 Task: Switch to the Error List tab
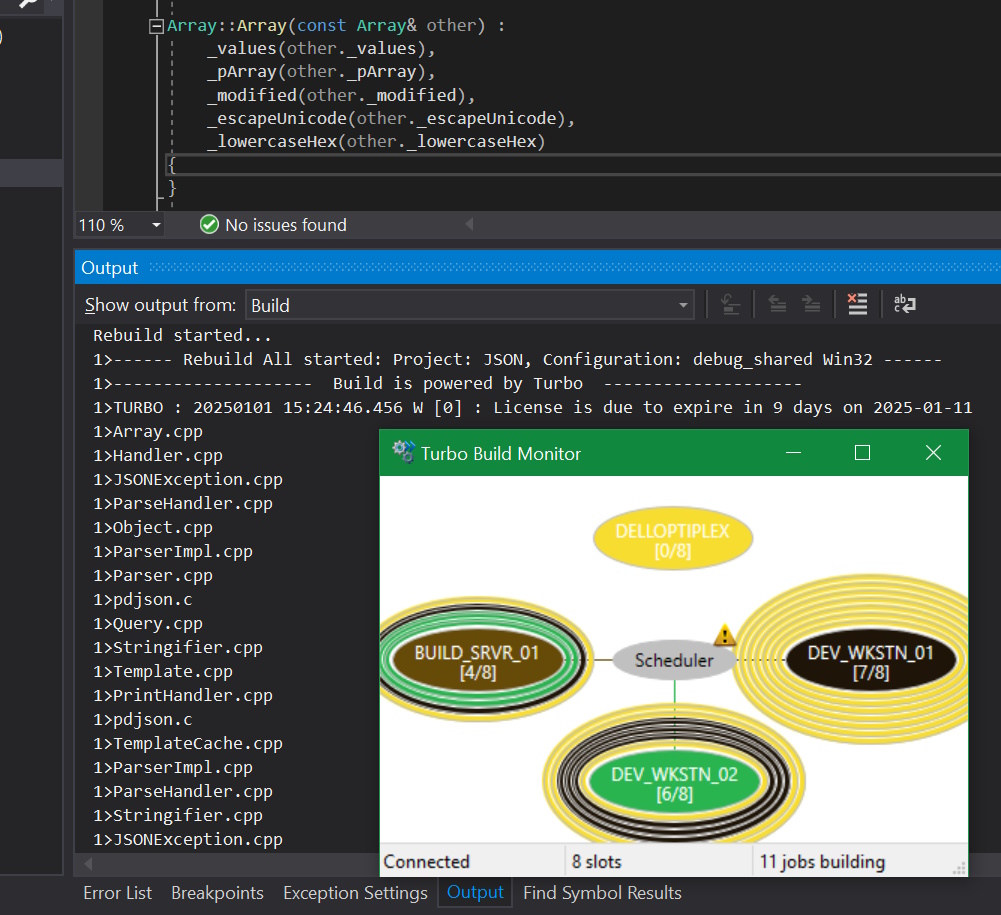click(x=117, y=893)
